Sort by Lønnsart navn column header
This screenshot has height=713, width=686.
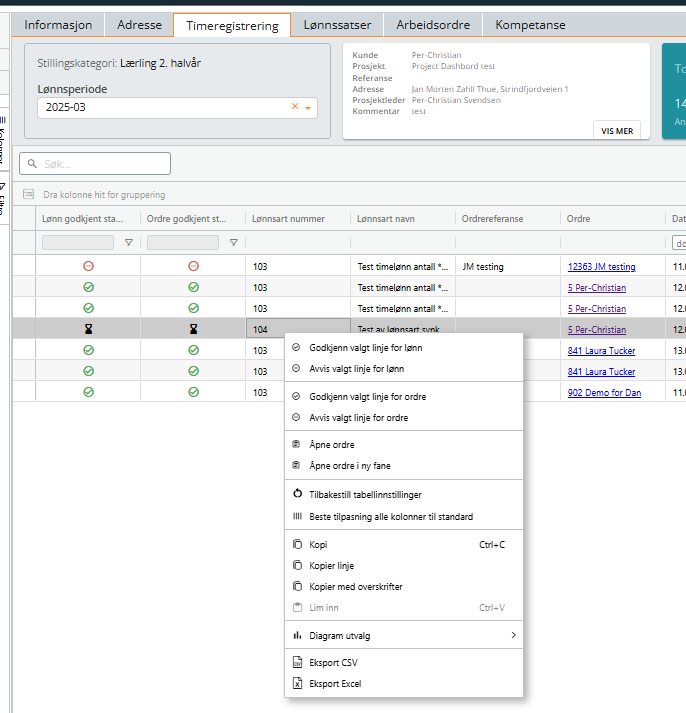click(x=386, y=219)
